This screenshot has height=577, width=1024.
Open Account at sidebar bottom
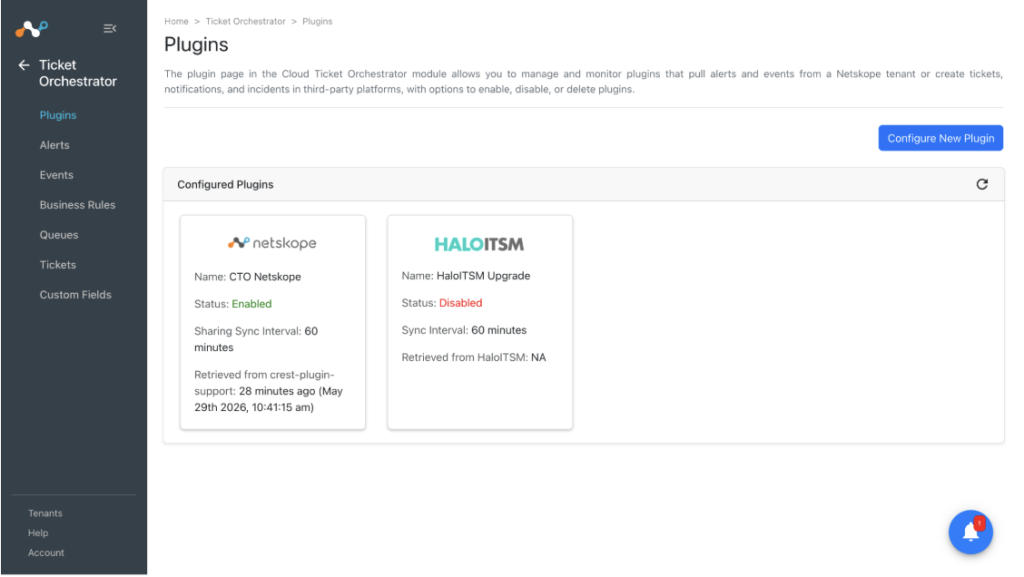tap(46, 552)
